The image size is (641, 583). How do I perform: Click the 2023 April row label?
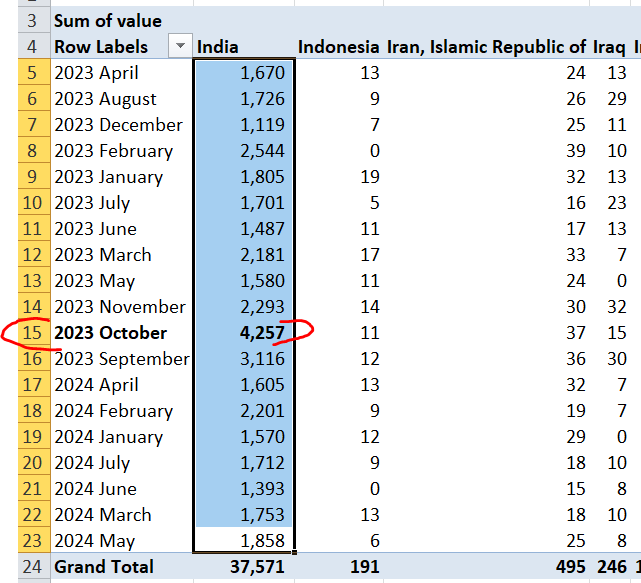click(96, 73)
